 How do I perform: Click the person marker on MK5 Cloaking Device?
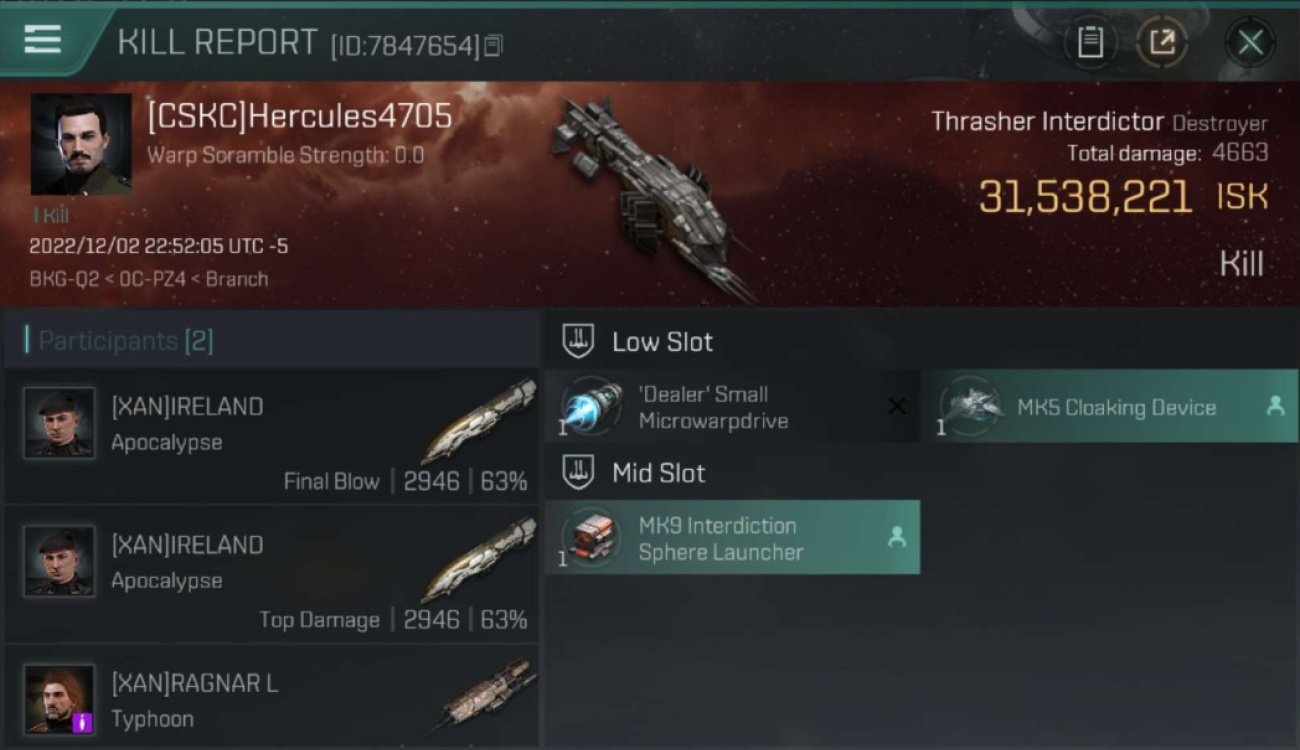1275,406
